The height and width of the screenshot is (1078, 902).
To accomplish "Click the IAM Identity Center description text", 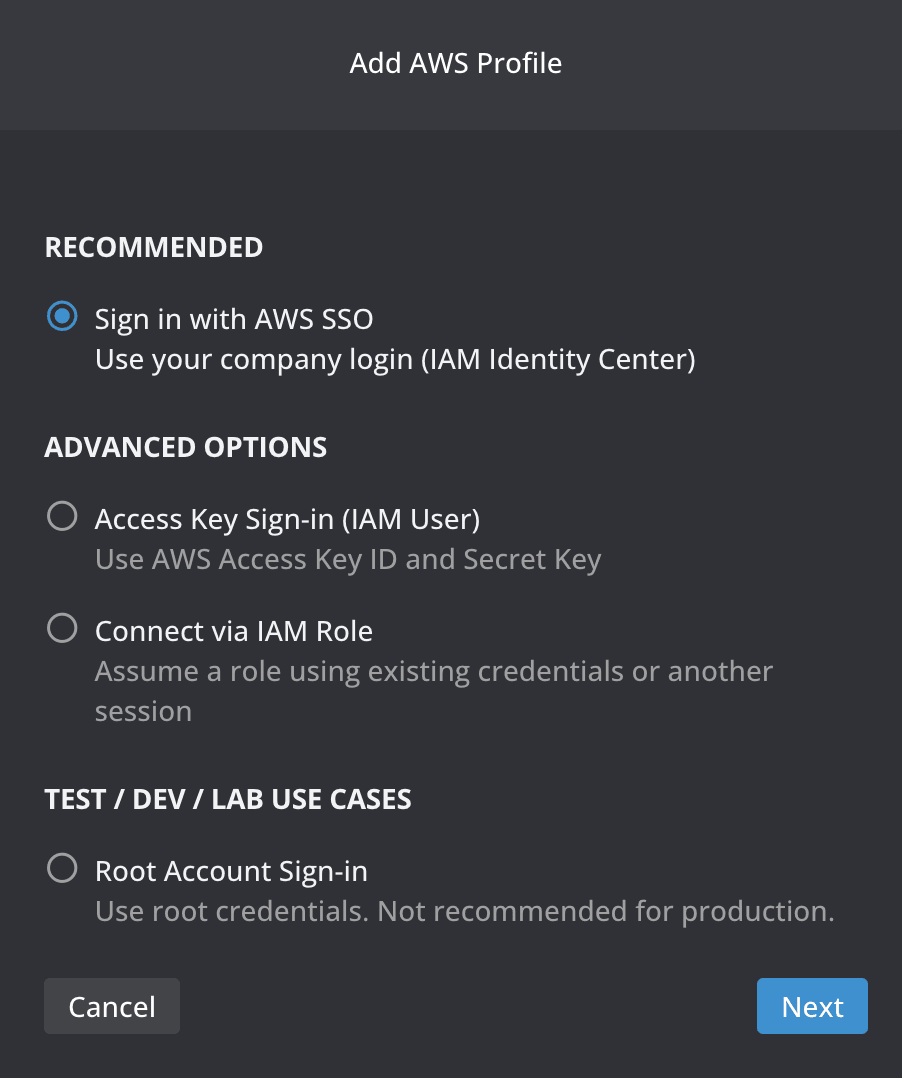I will (395, 358).
